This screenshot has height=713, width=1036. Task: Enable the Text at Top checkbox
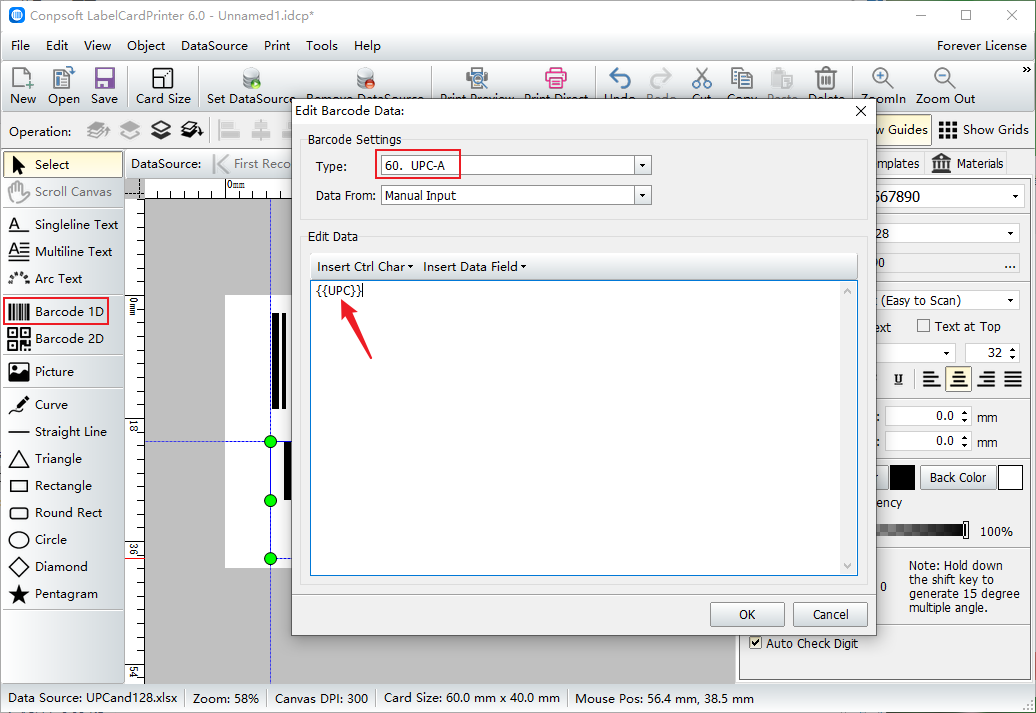coord(924,326)
